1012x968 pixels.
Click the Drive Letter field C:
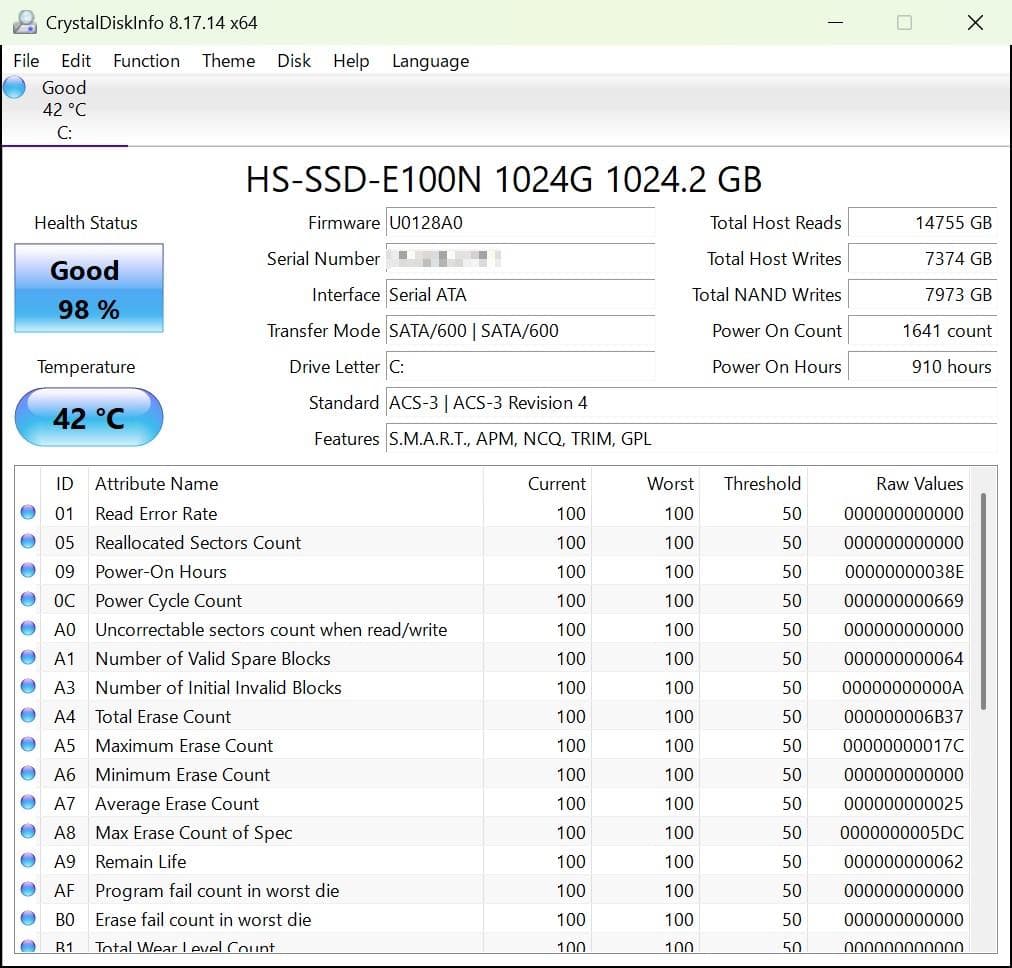[520, 367]
